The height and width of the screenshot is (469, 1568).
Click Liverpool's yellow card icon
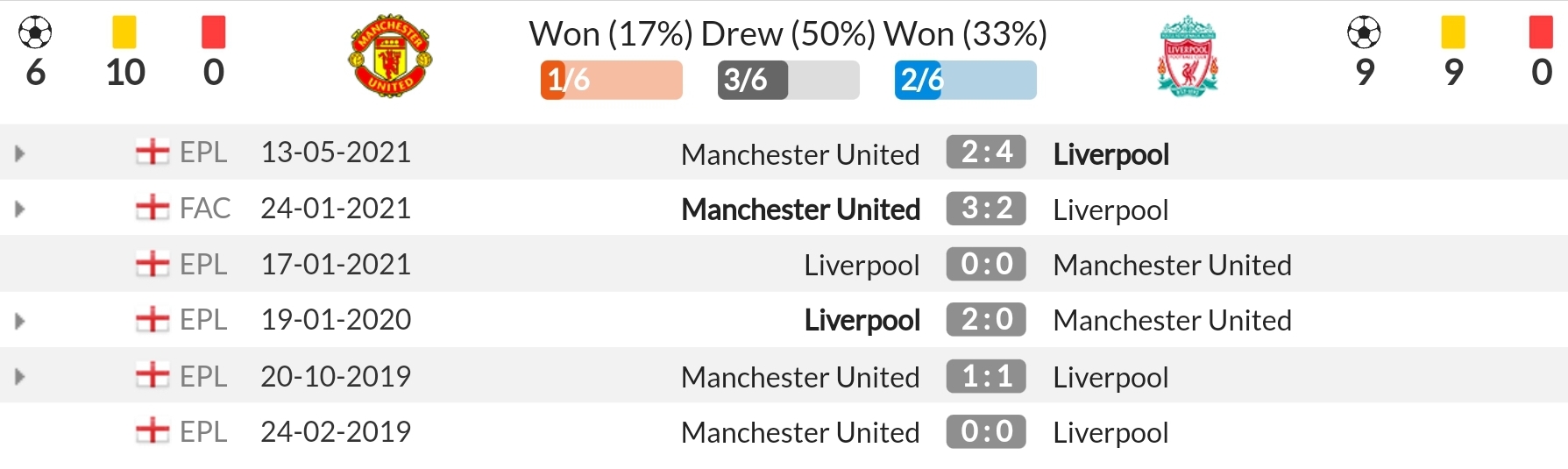(1453, 32)
